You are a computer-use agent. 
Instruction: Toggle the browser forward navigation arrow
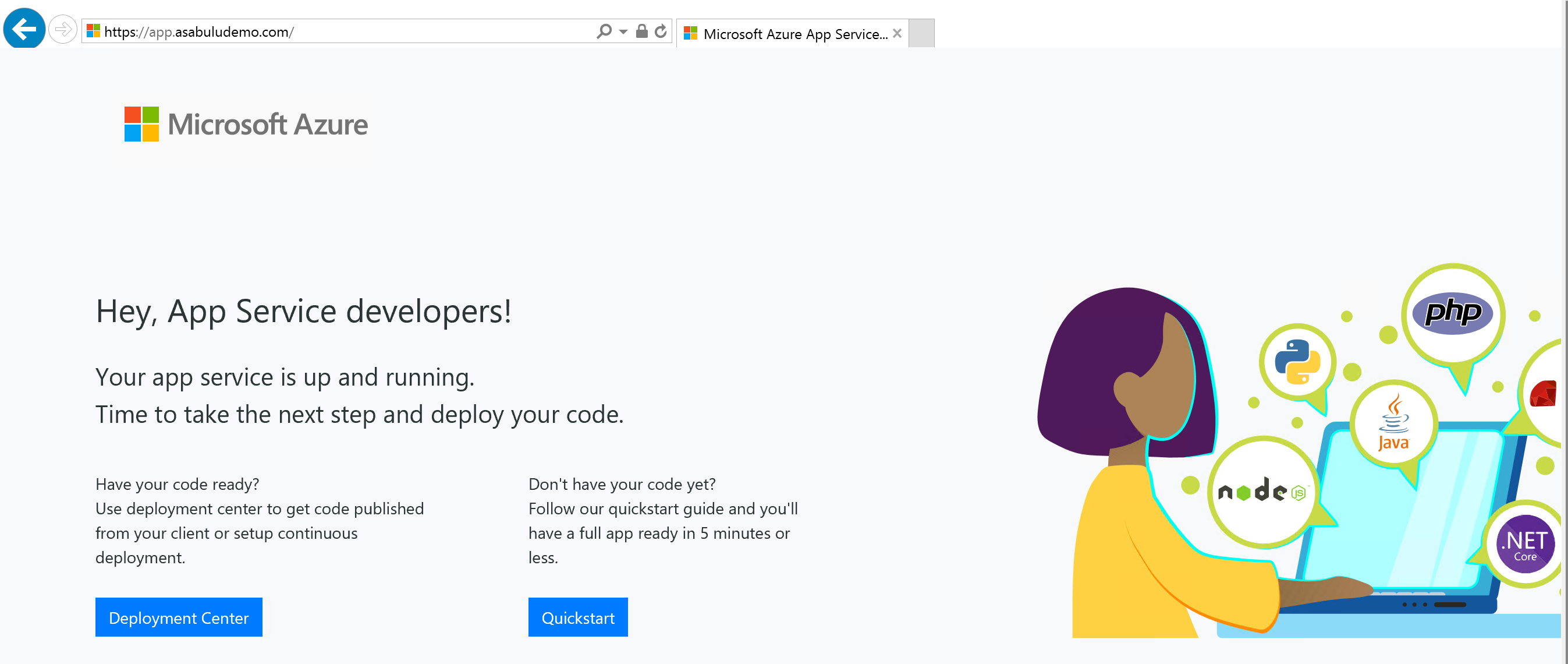[x=64, y=31]
